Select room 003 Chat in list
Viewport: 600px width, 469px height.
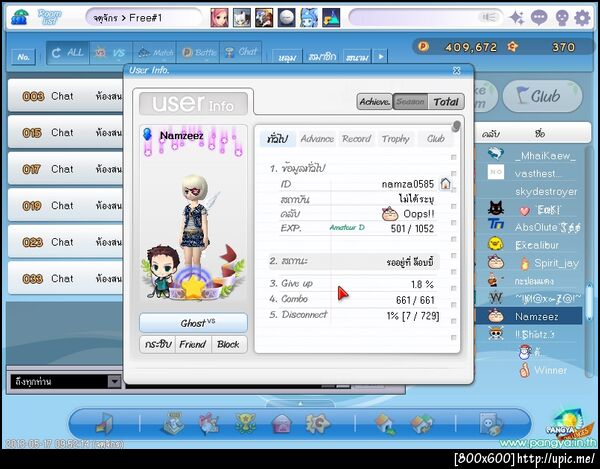click(x=66, y=96)
